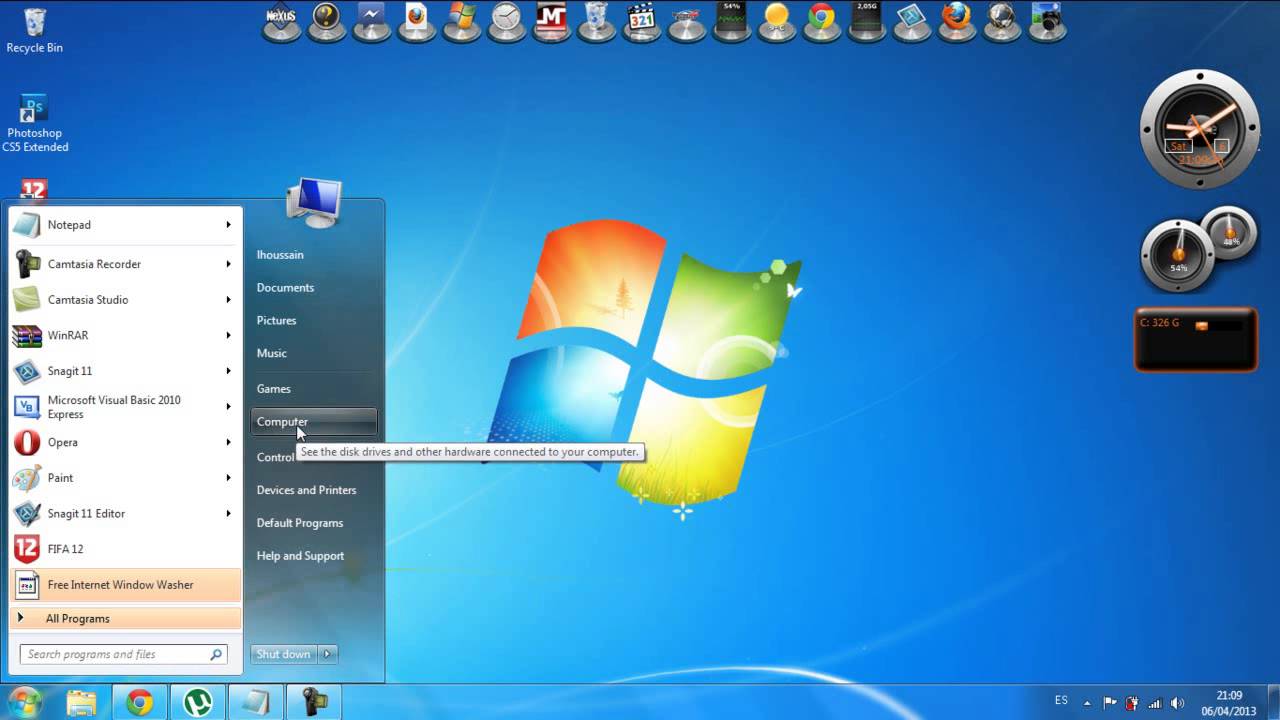Viewport: 1280px width, 720px height.
Task: Open uTorrent from the taskbar
Action: tap(198, 702)
